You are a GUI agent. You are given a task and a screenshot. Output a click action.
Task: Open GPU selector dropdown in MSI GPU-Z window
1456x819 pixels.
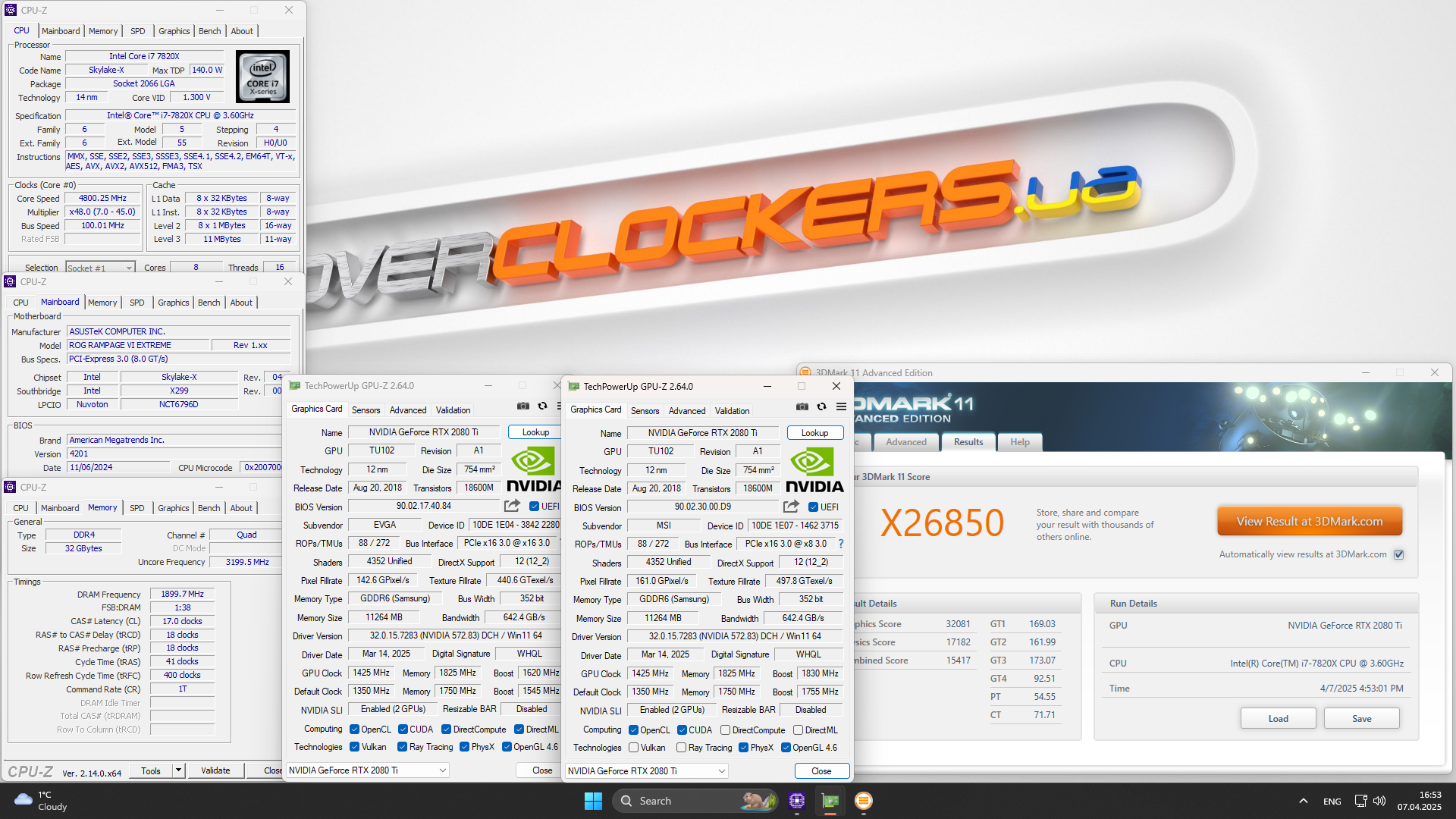coord(647,771)
